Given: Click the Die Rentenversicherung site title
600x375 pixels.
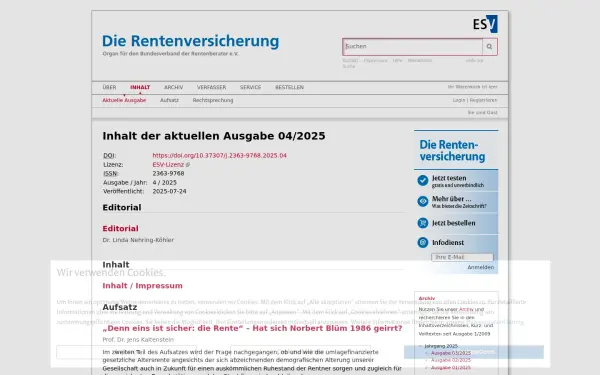Looking at the screenshot, I should (x=191, y=41).
